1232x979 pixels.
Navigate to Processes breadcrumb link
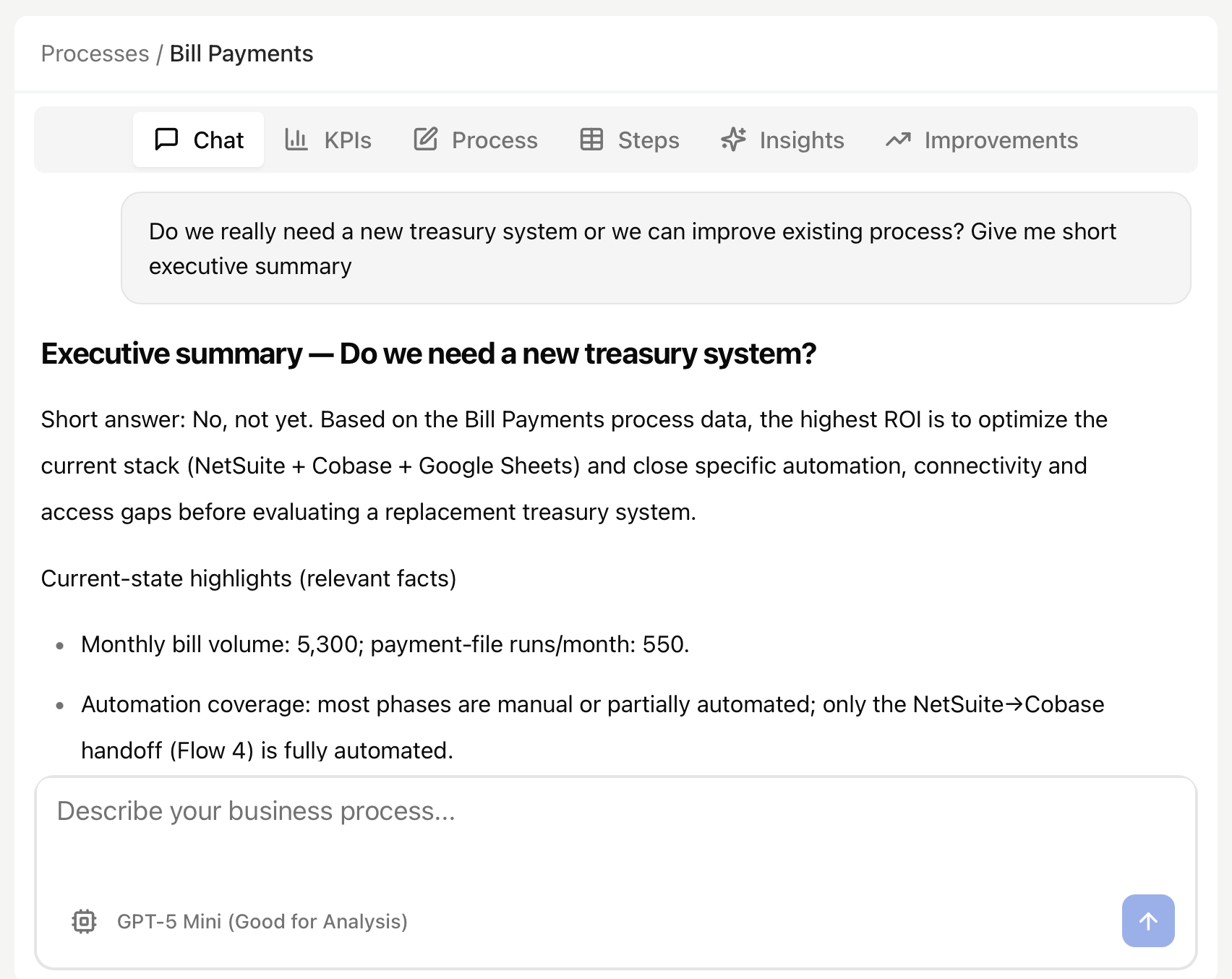(95, 54)
